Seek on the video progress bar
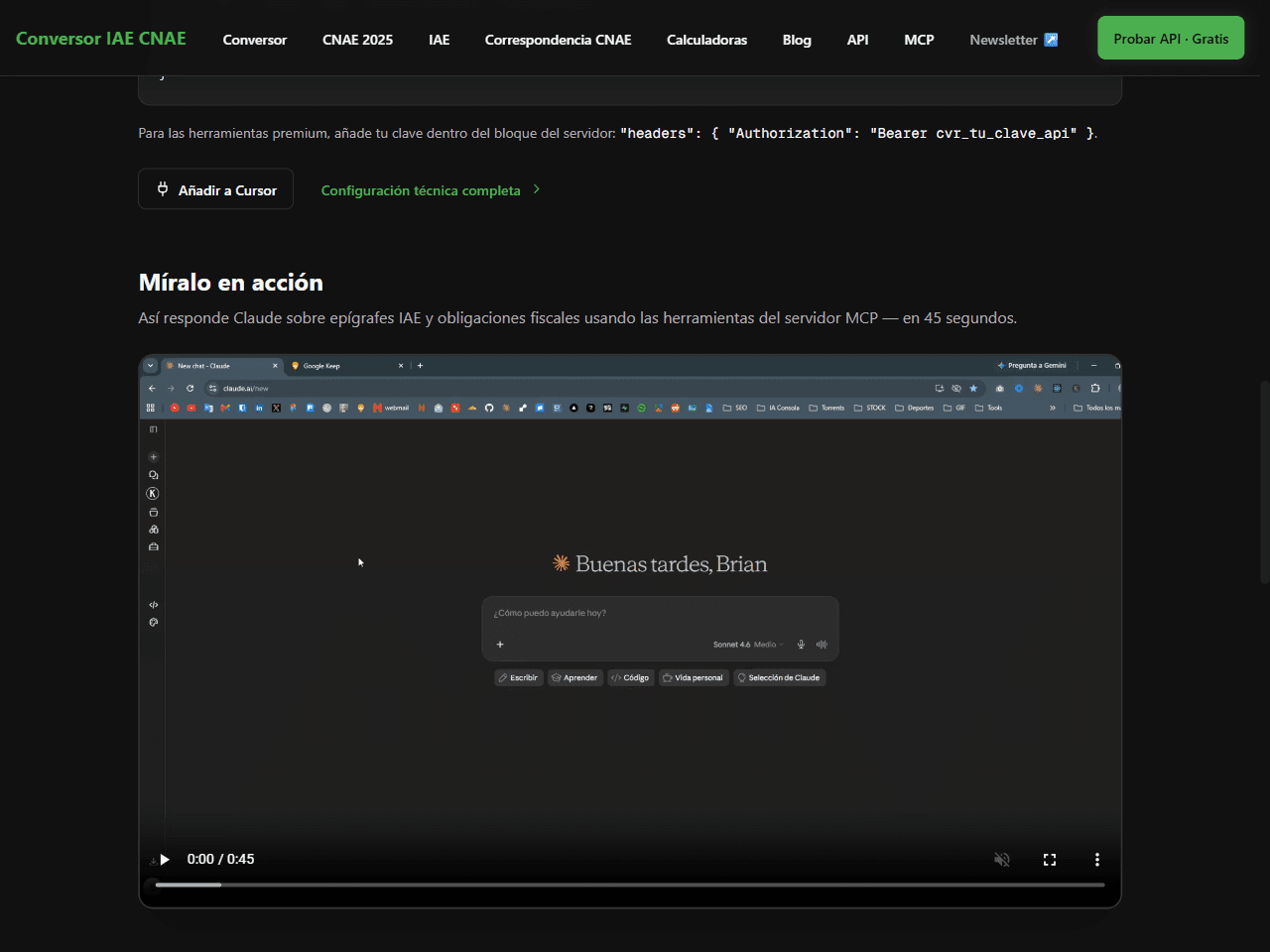Screen dimensions: 1270x952 click(x=630, y=885)
